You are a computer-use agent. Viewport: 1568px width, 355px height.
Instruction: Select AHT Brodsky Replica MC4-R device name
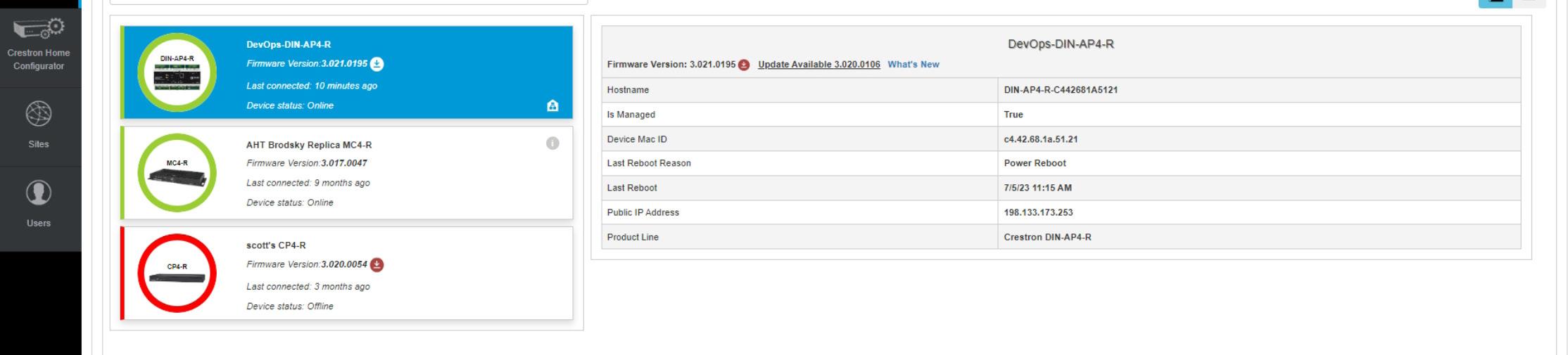click(309, 145)
